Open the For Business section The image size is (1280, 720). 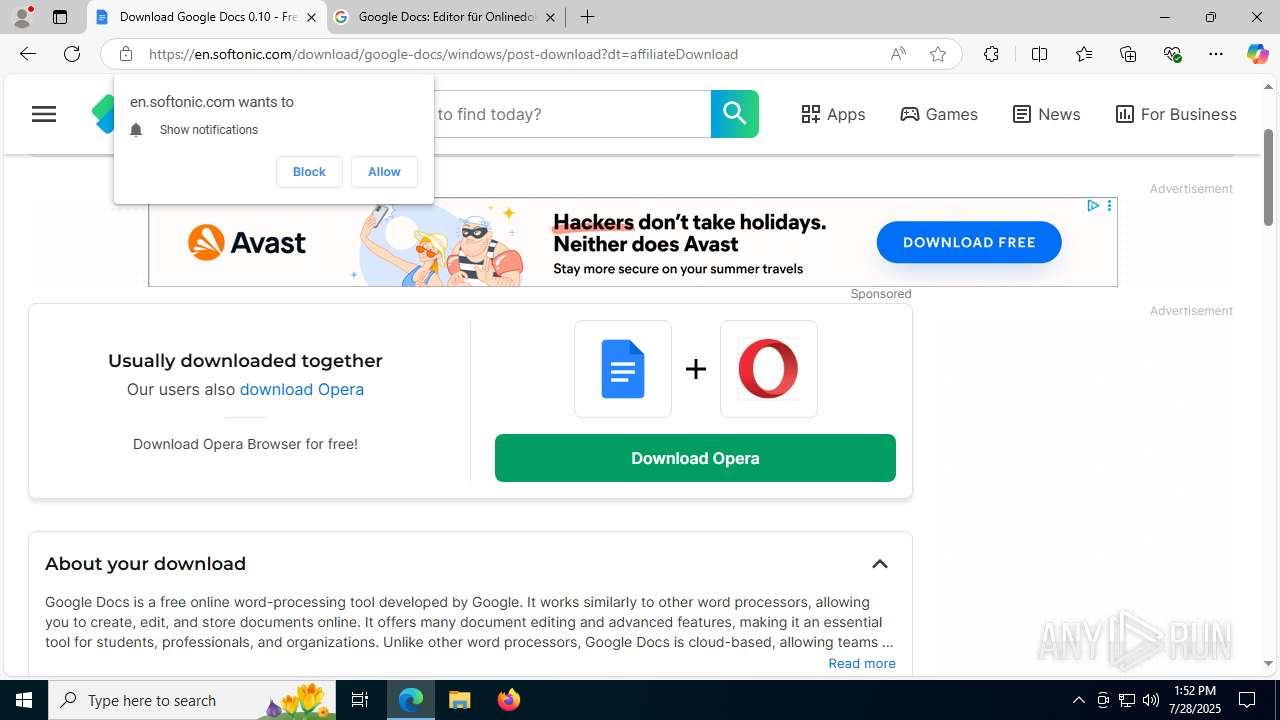click(x=1176, y=114)
